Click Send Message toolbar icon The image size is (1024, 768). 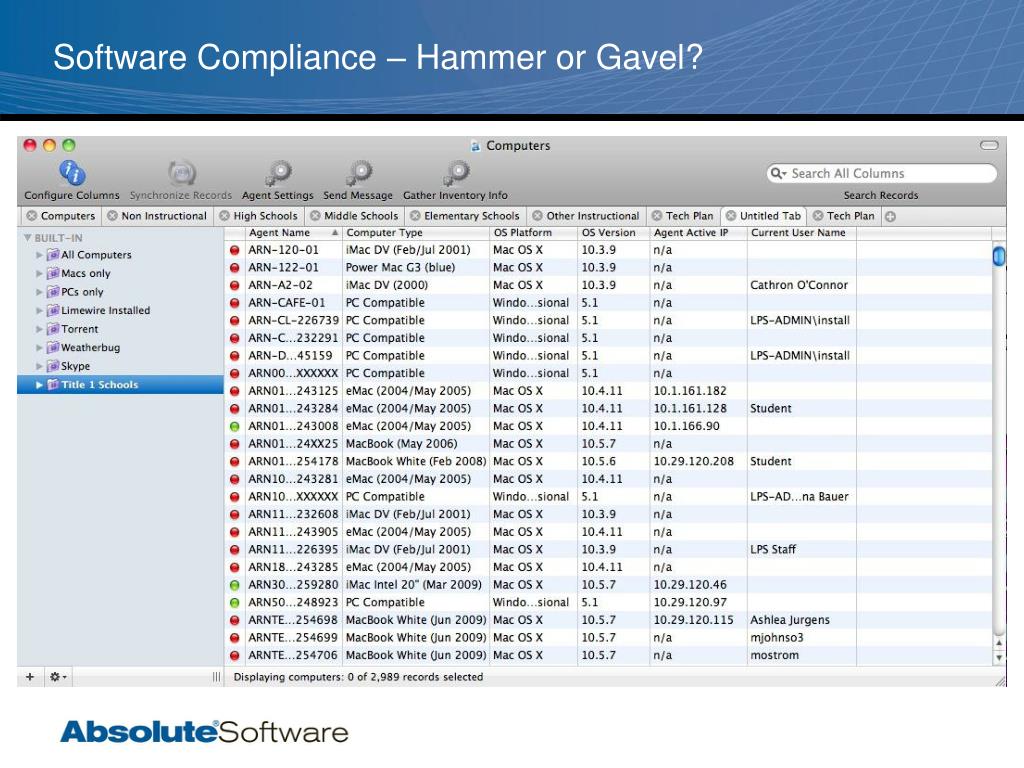coord(359,173)
